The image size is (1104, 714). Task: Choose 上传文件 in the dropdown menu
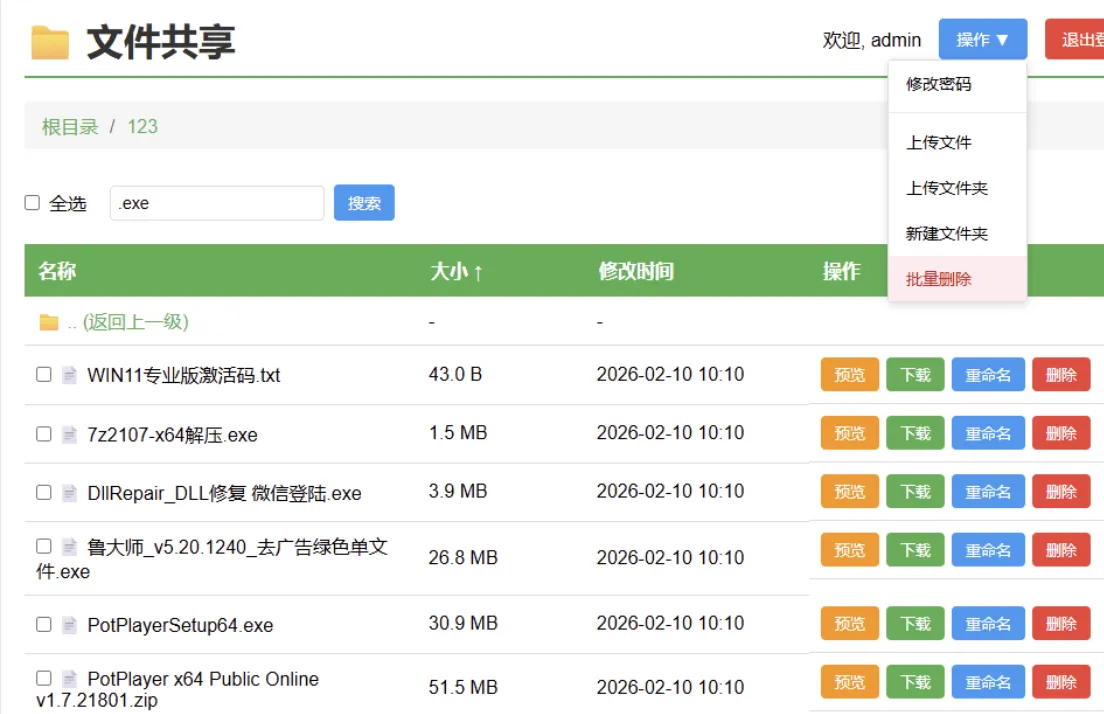coord(936,142)
